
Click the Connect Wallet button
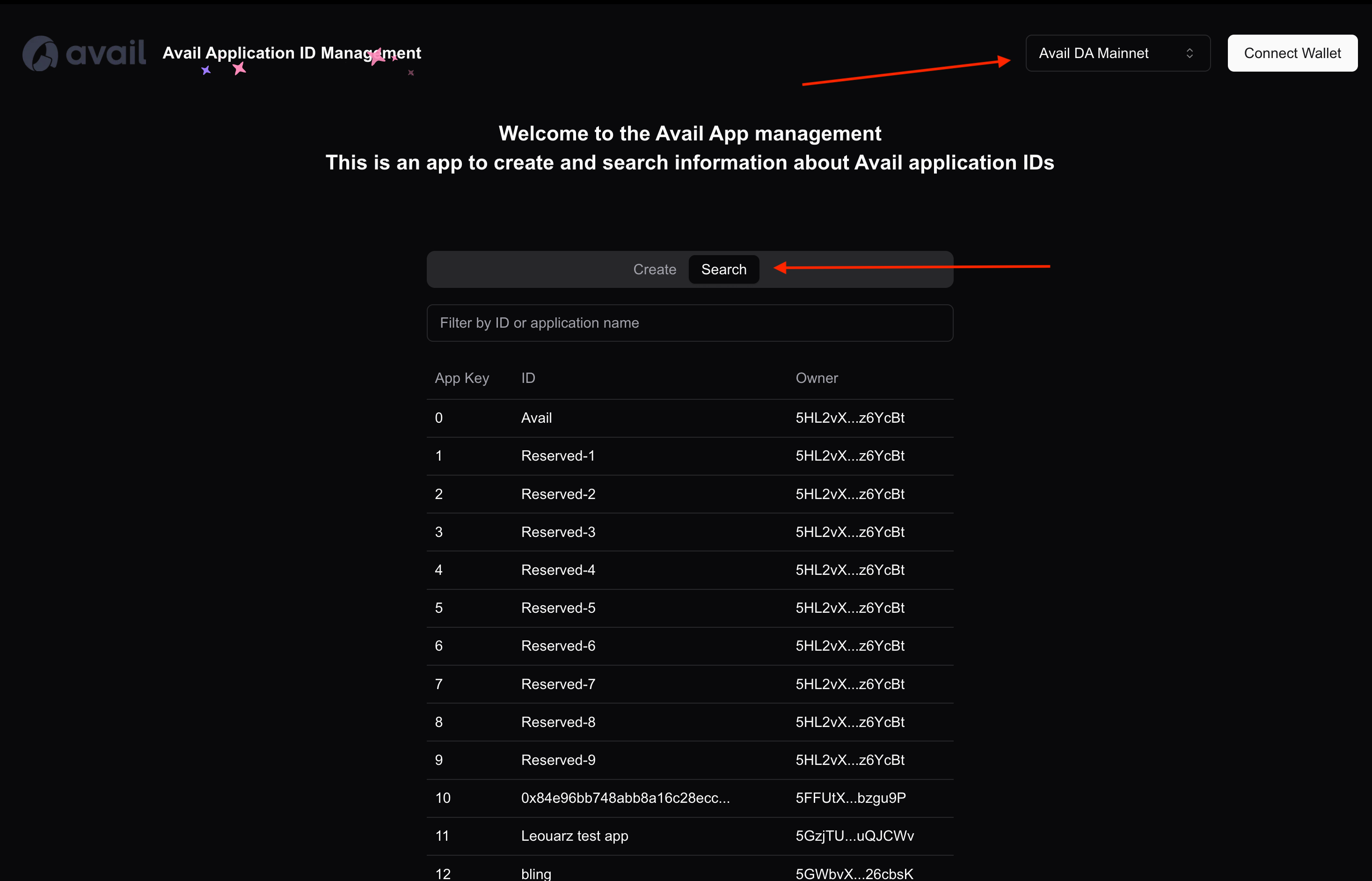(x=1292, y=53)
